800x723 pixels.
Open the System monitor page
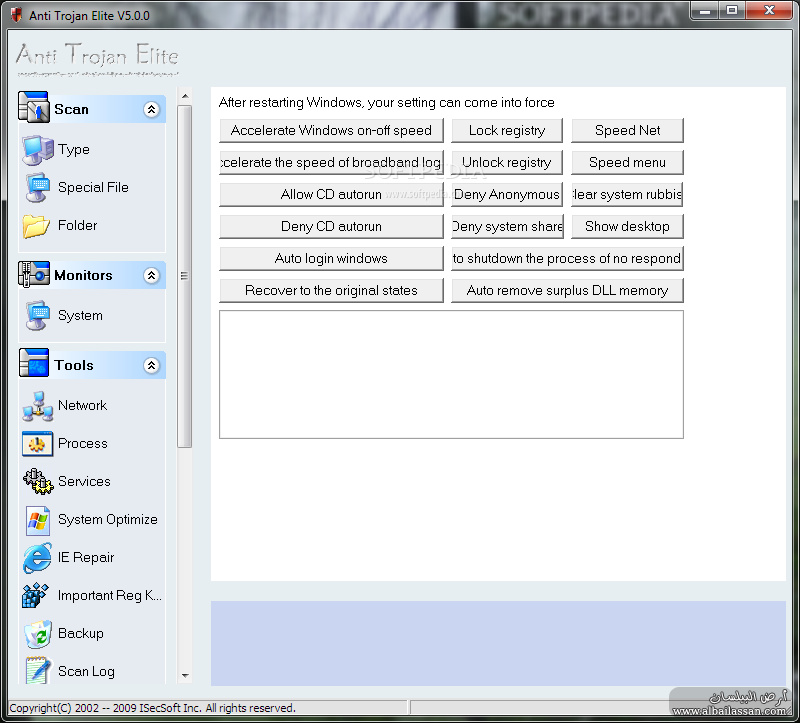[80, 315]
